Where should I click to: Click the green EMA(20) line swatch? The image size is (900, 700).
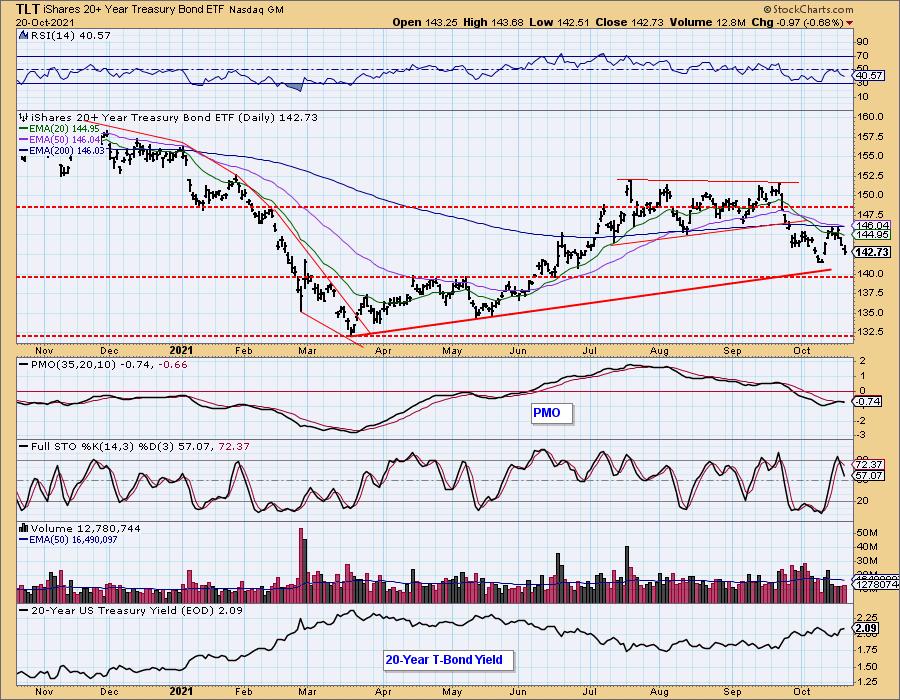(x=24, y=129)
